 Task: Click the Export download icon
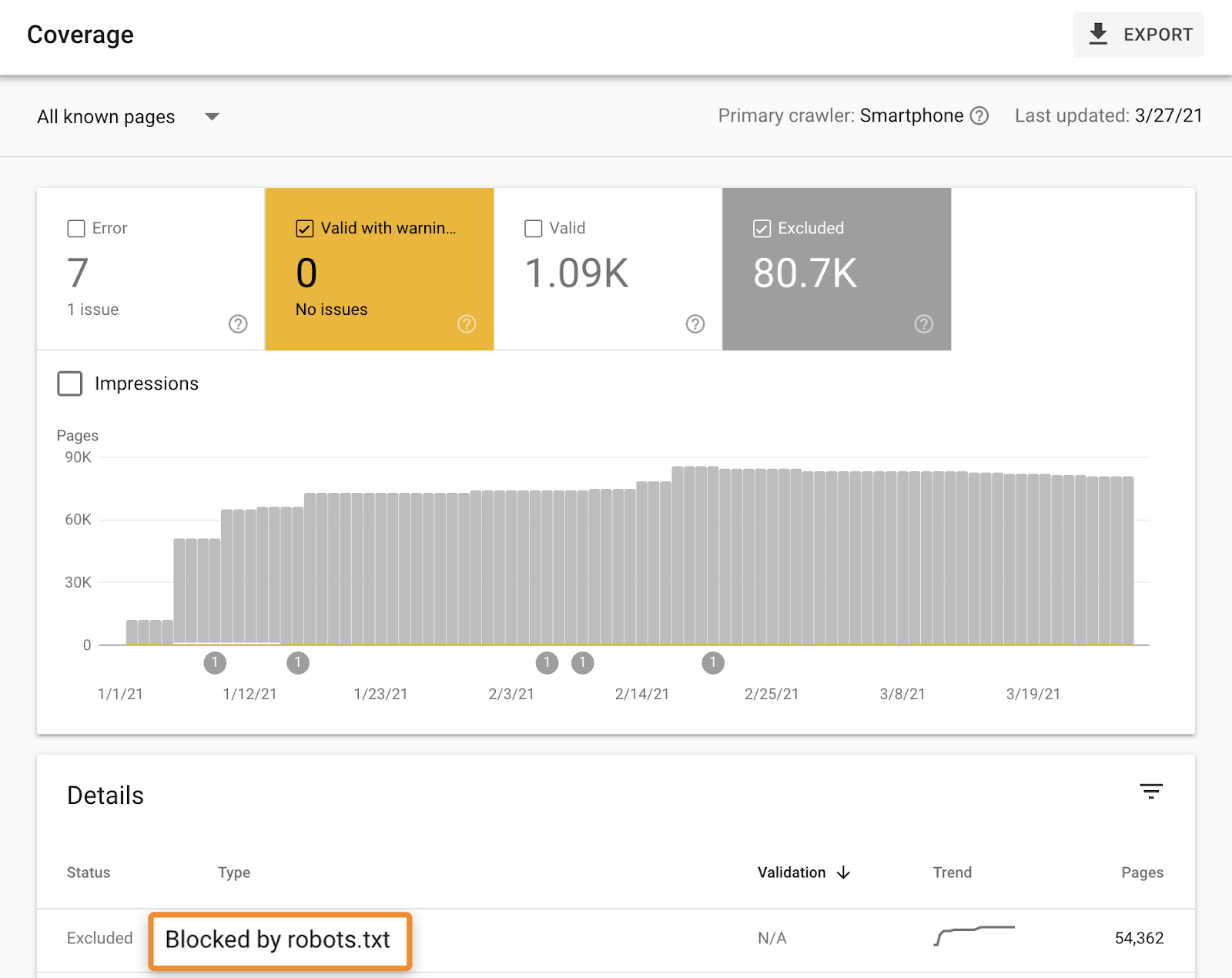1098,34
